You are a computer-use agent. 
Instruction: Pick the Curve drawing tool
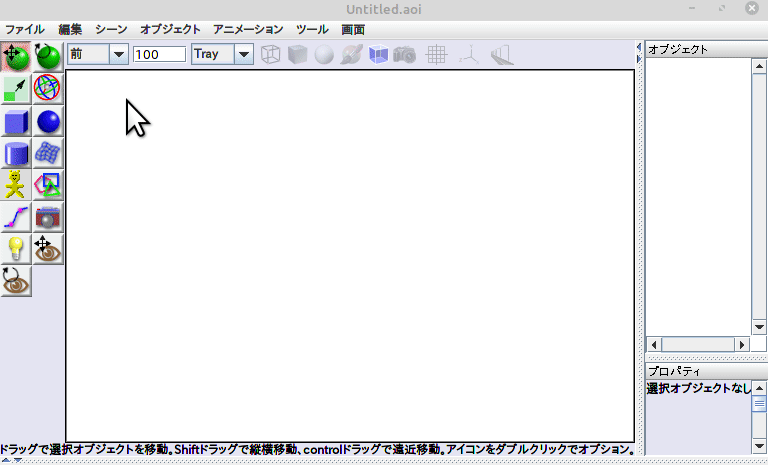click(16, 217)
